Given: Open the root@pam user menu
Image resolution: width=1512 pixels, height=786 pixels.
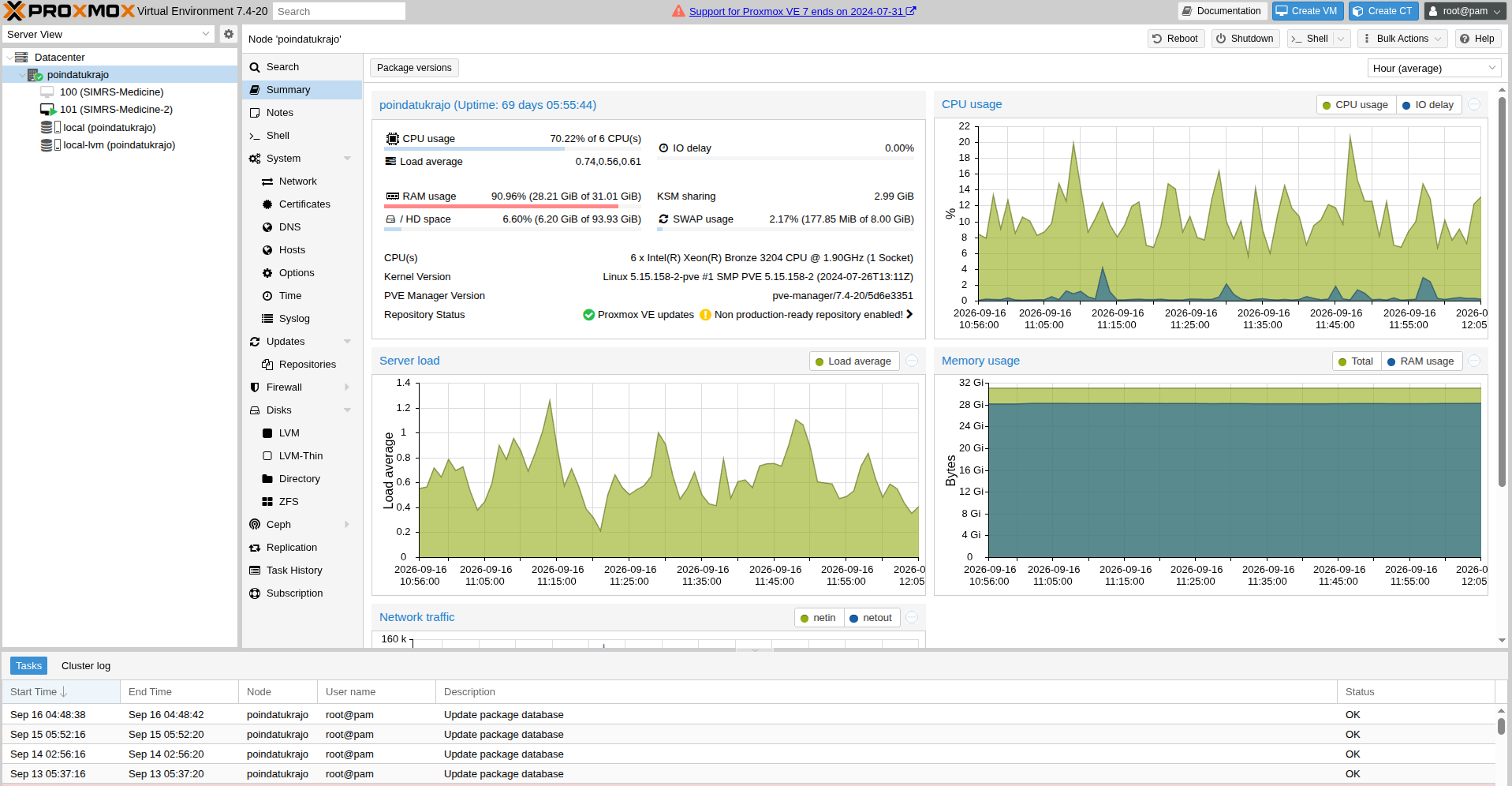Looking at the screenshot, I should tap(1465, 11).
